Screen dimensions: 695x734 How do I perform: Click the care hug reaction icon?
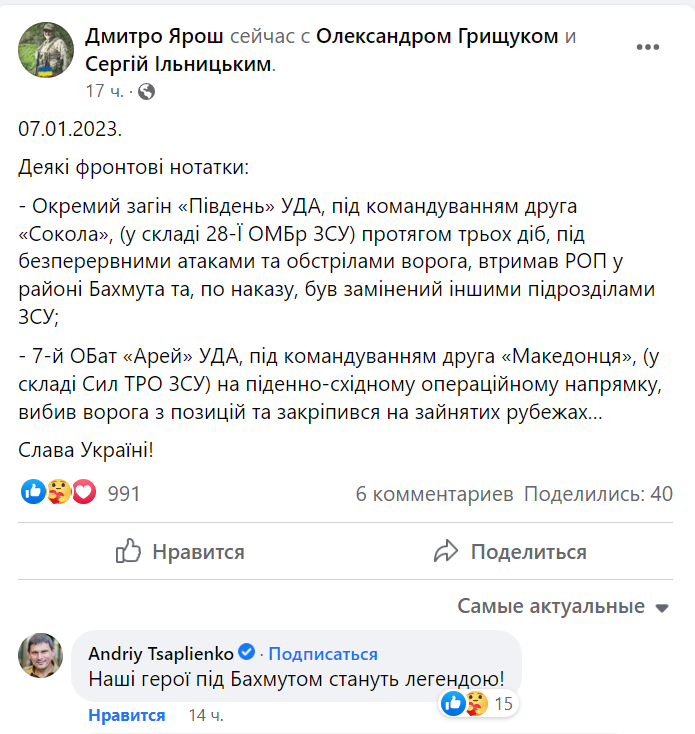[x=58, y=492]
